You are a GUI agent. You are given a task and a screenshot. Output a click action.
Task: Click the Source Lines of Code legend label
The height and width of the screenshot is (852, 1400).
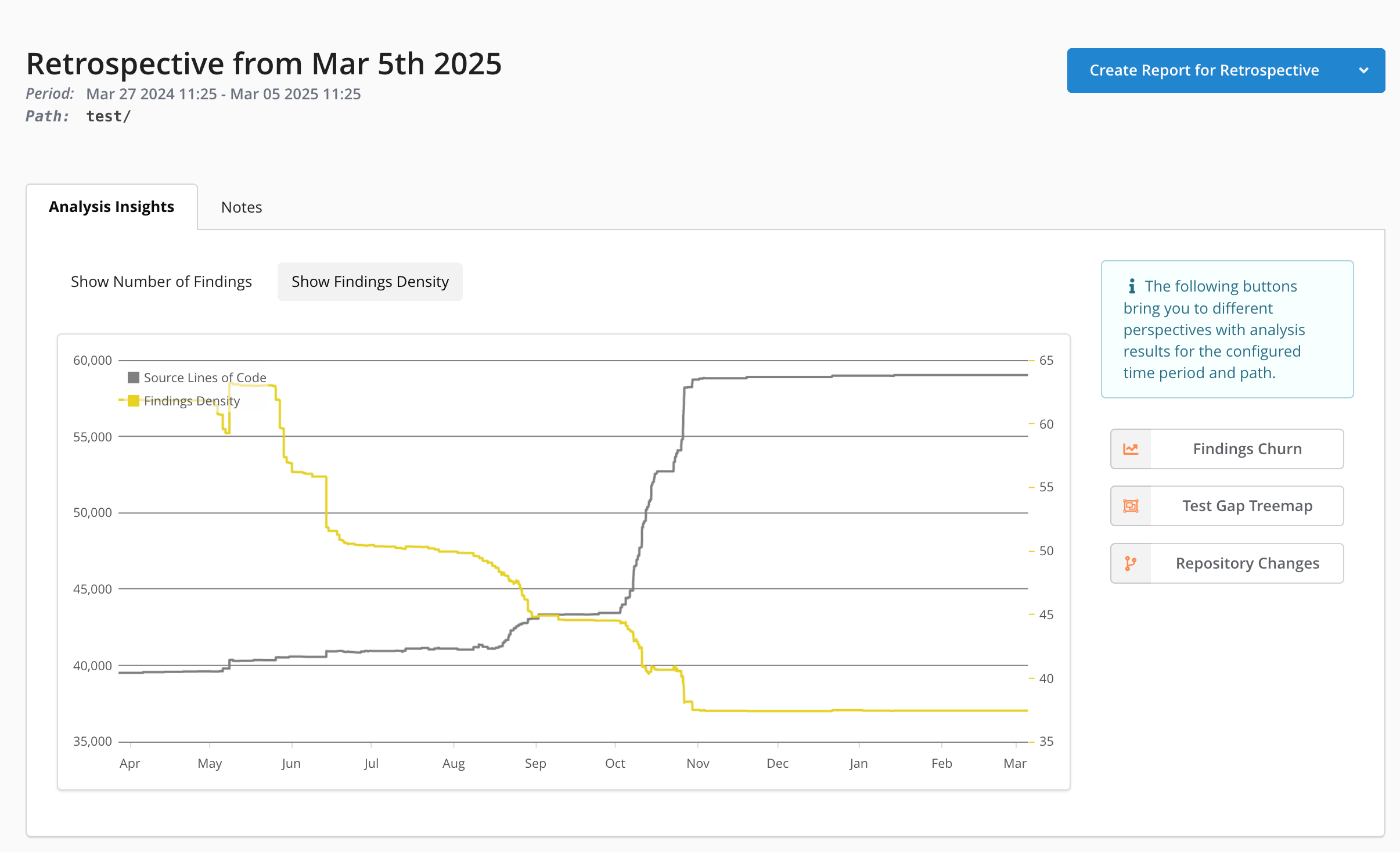205,378
